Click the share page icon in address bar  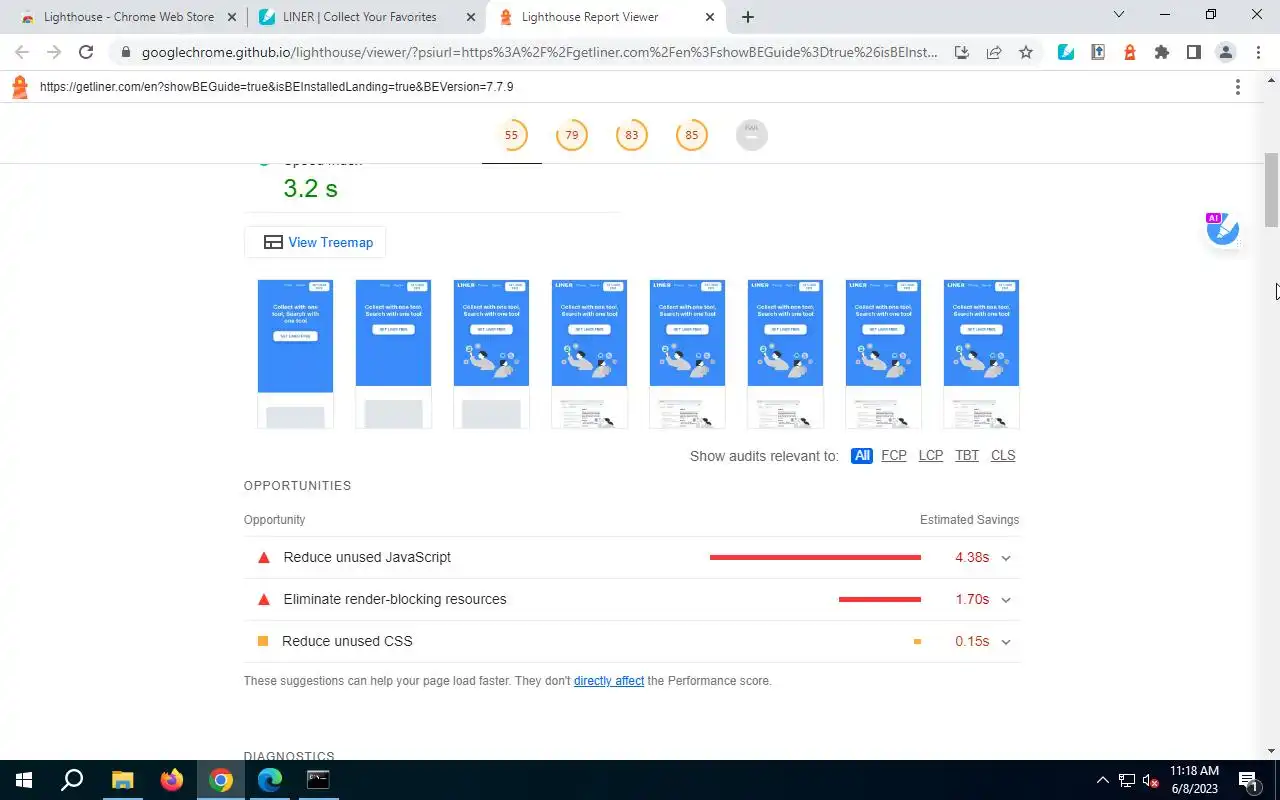tap(994, 52)
